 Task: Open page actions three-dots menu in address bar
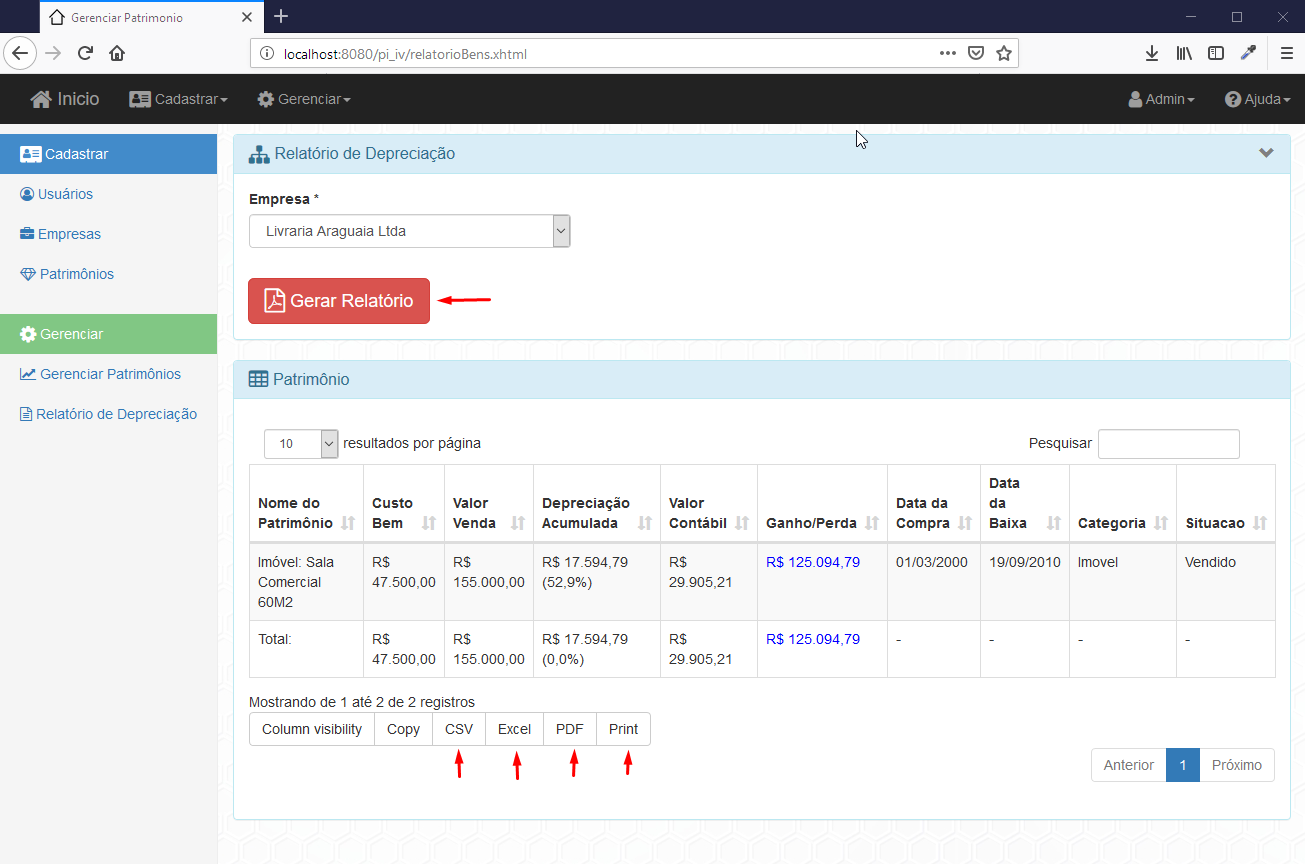tap(947, 54)
